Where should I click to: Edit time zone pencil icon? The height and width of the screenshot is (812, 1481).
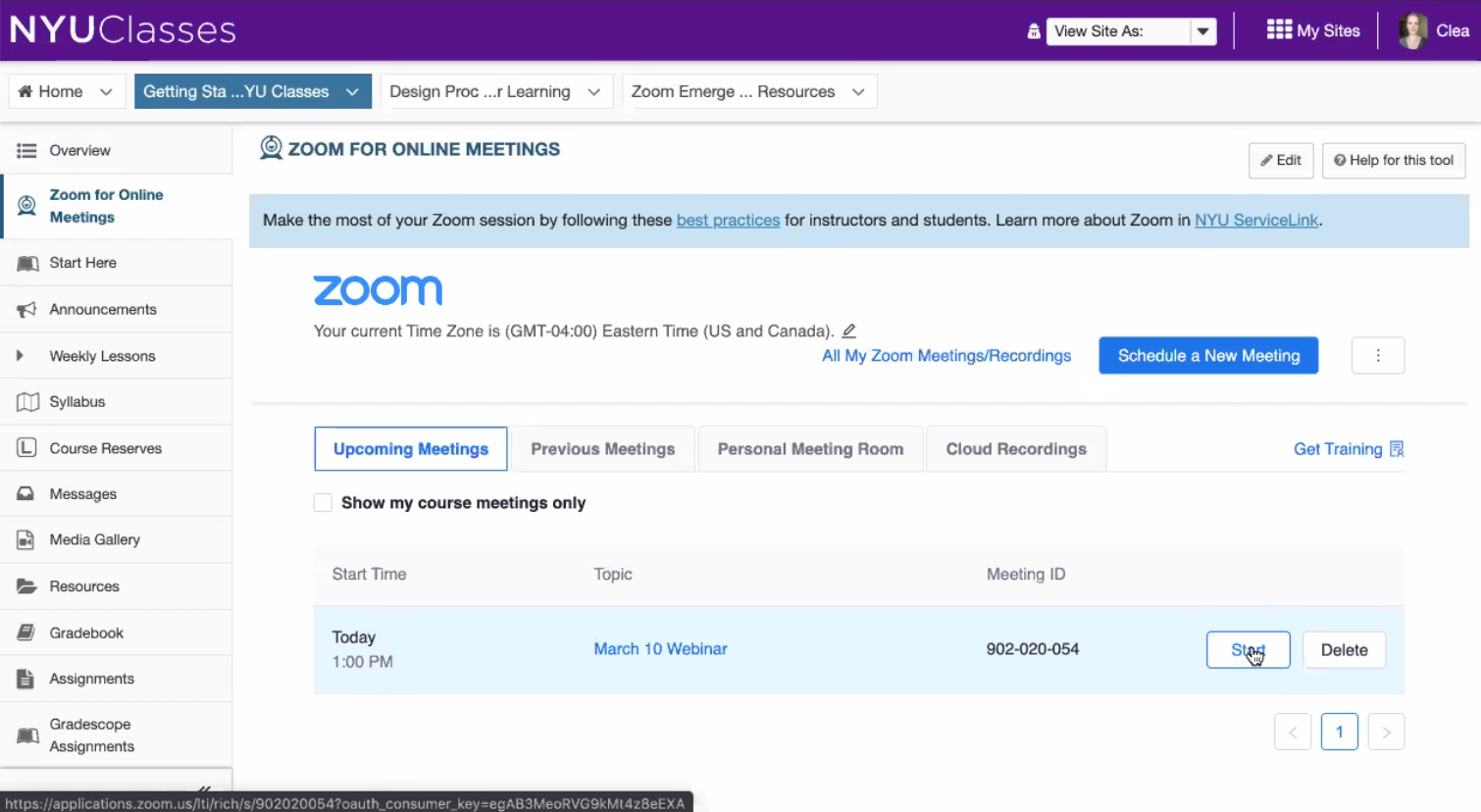coord(849,330)
